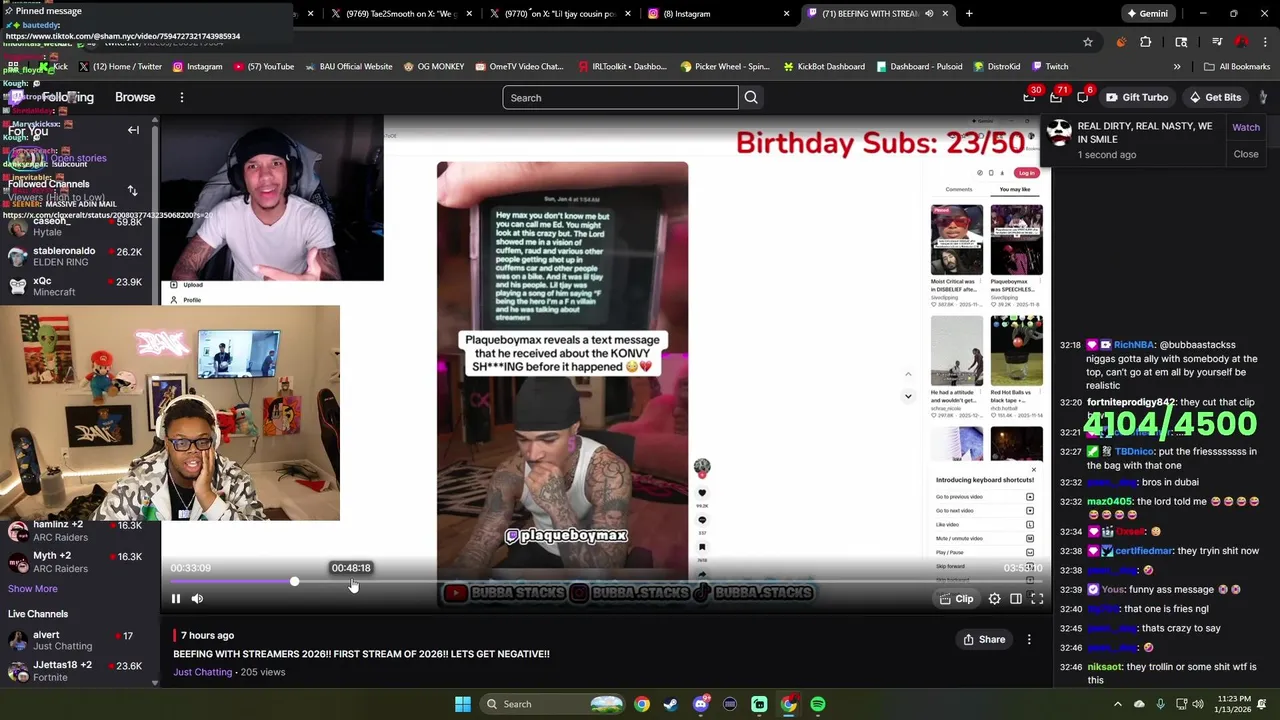Open whispers chat bubble icon
The width and height of the screenshot is (1280, 720).
(x=1083, y=97)
